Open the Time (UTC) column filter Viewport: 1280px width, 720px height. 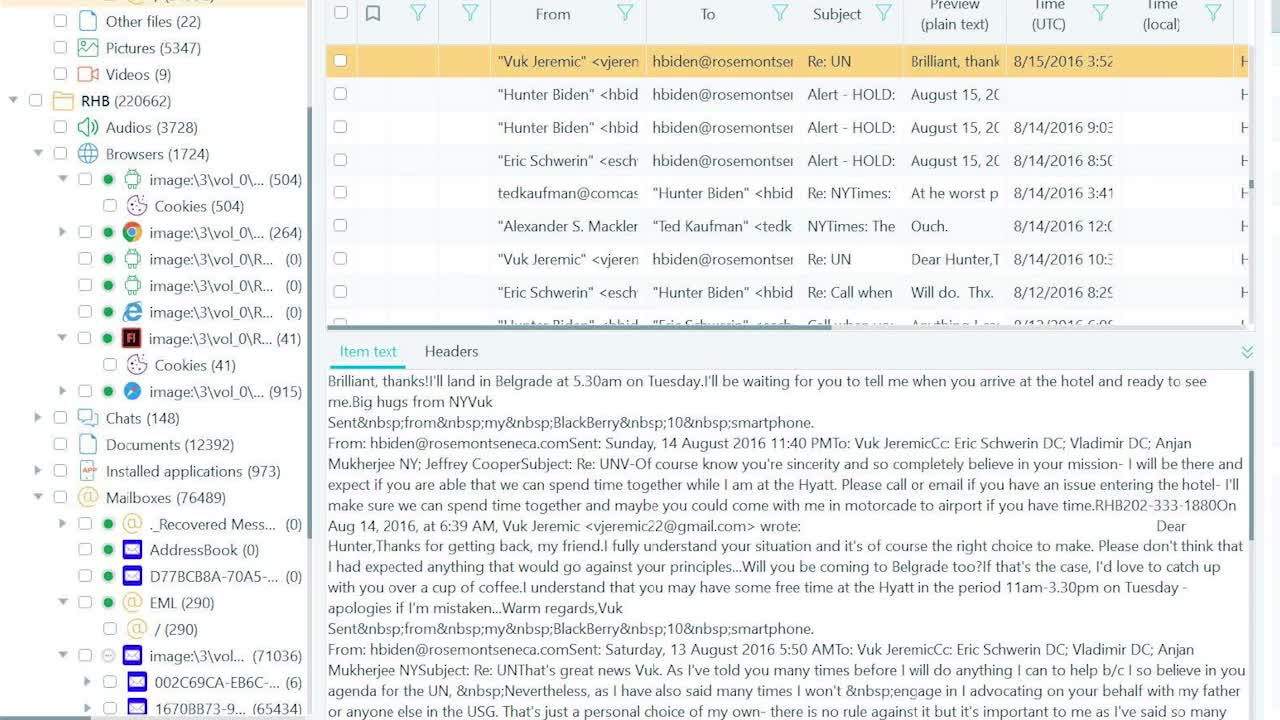click(1101, 13)
